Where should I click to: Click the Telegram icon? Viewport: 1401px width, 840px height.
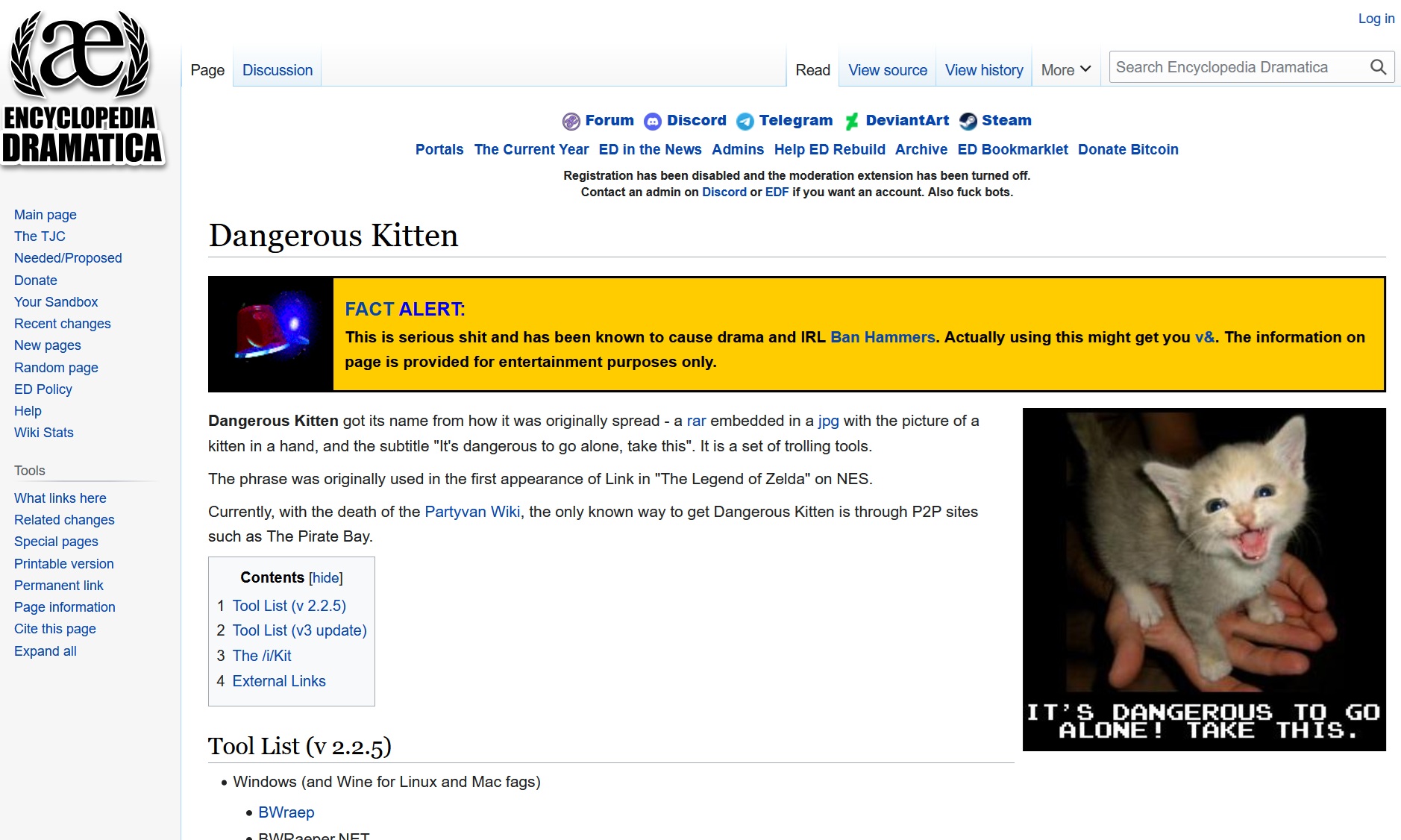click(745, 121)
